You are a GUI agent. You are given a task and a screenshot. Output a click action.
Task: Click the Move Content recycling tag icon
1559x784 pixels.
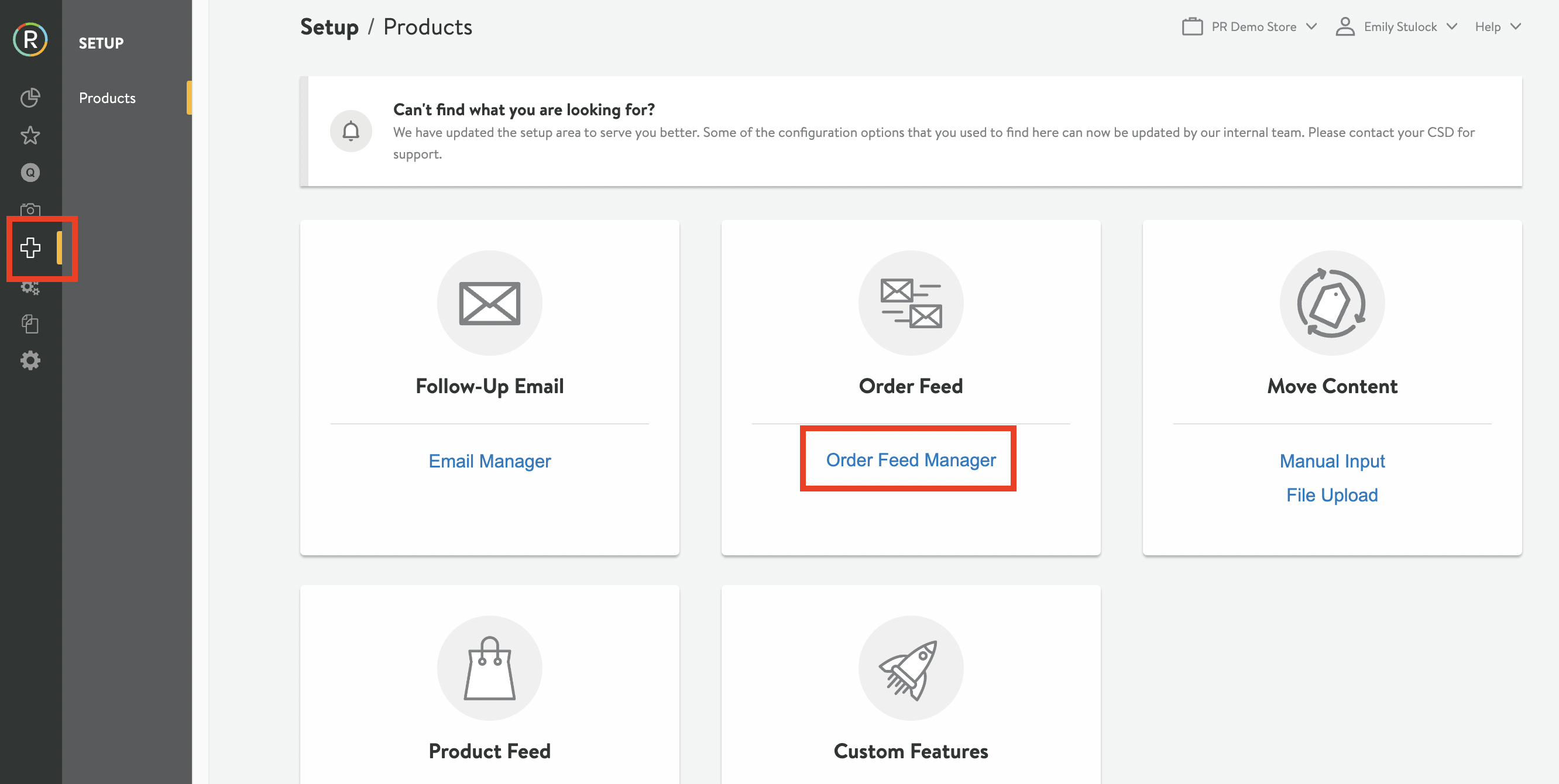tap(1332, 302)
